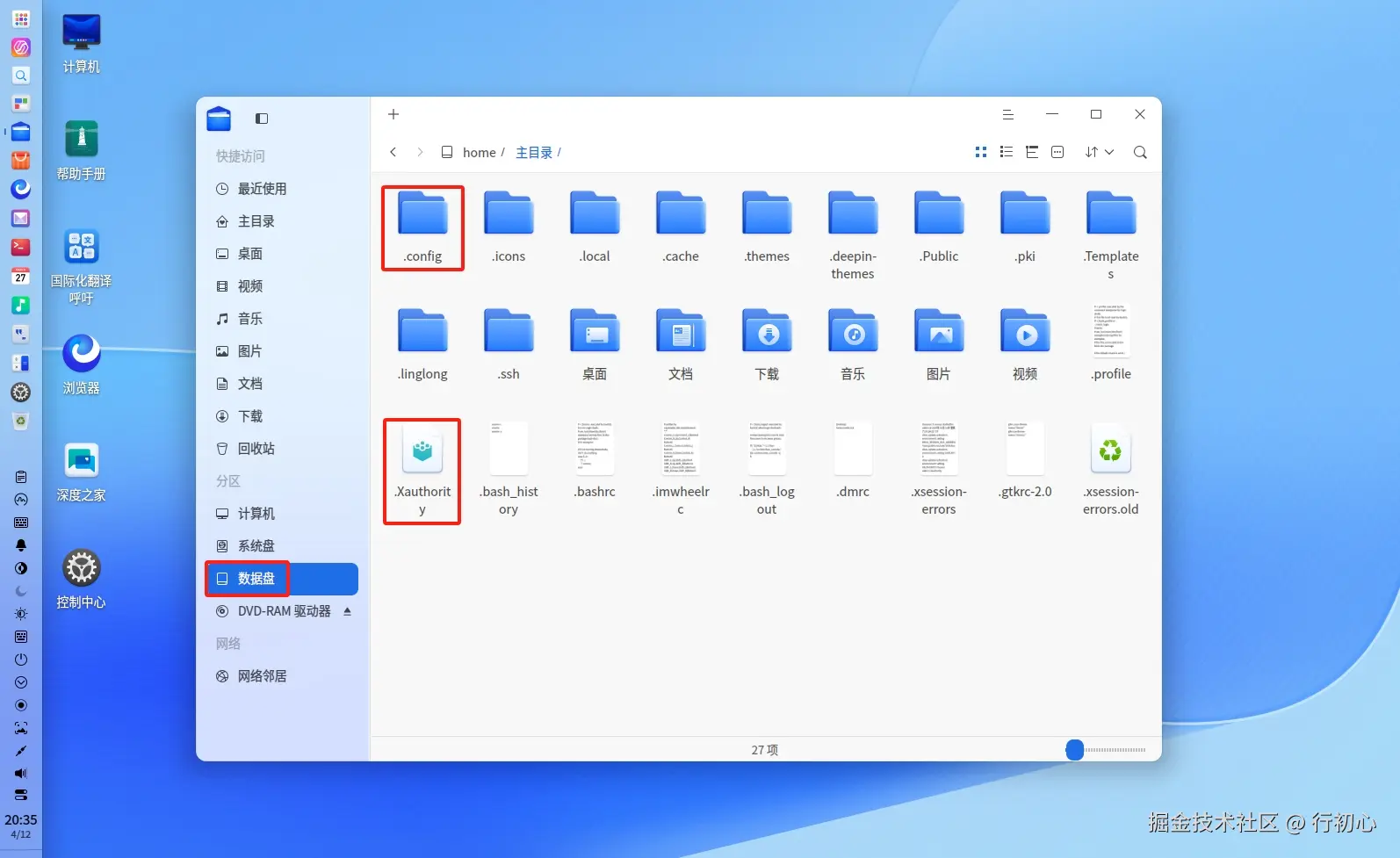Select the .dmrc file
1400x858 pixels.
(853, 461)
